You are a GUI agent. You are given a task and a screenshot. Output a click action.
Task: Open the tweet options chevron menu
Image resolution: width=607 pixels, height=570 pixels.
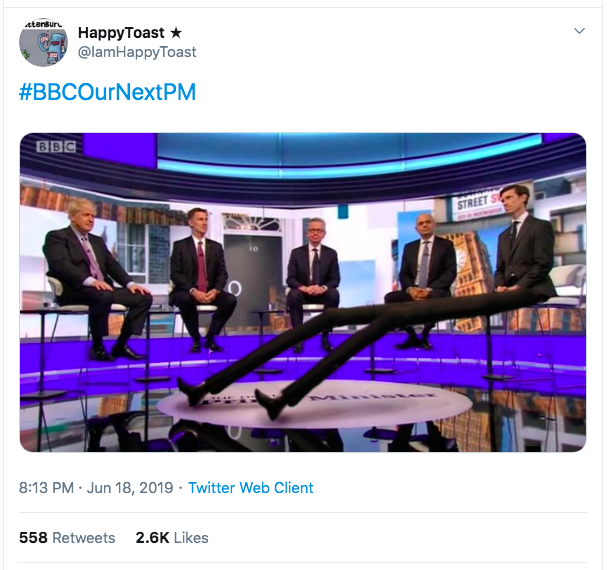tap(579, 32)
